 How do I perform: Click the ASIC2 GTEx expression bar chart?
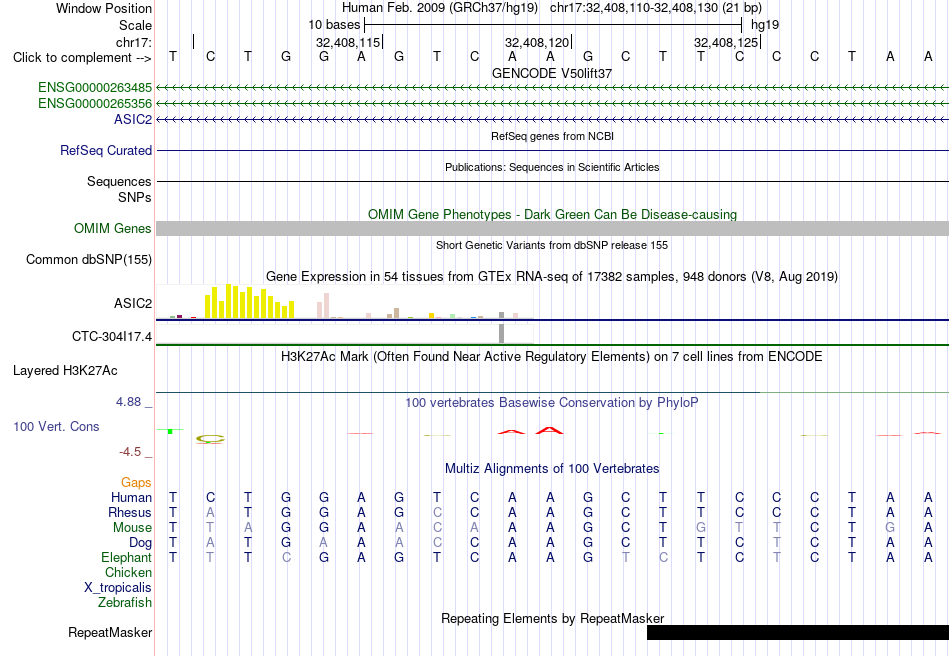[345, 301]
